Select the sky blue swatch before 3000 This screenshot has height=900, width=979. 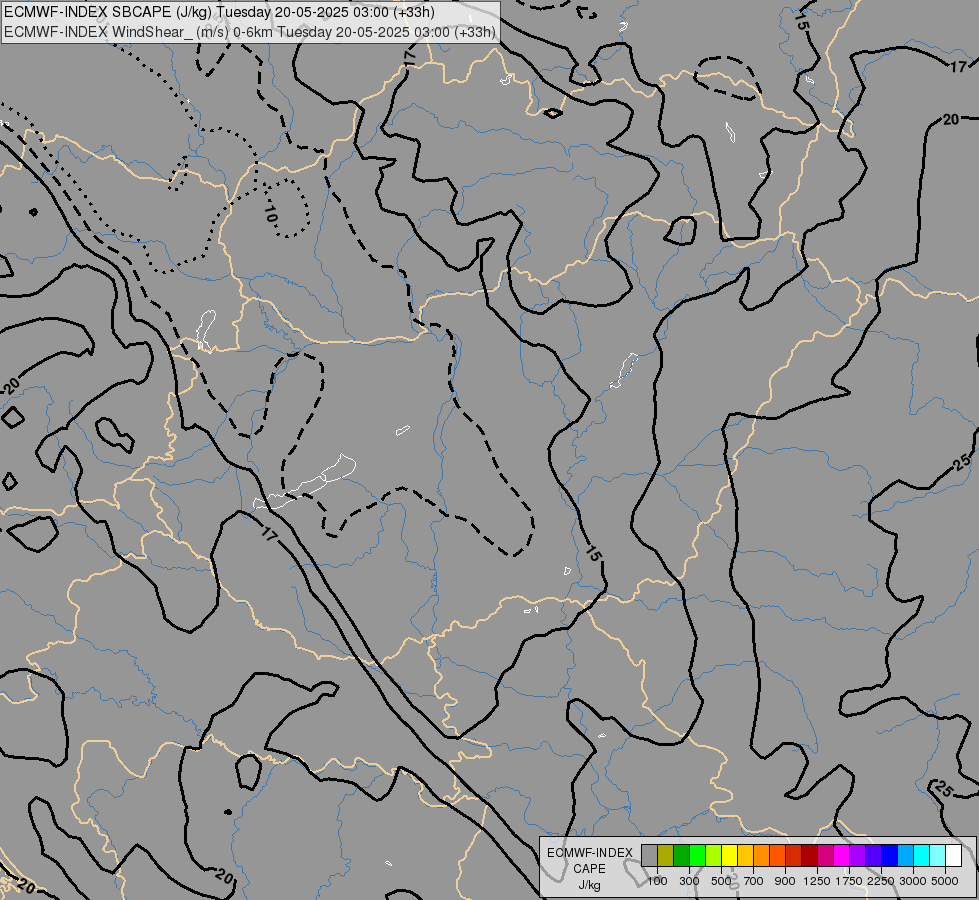(x=905, y=856)
